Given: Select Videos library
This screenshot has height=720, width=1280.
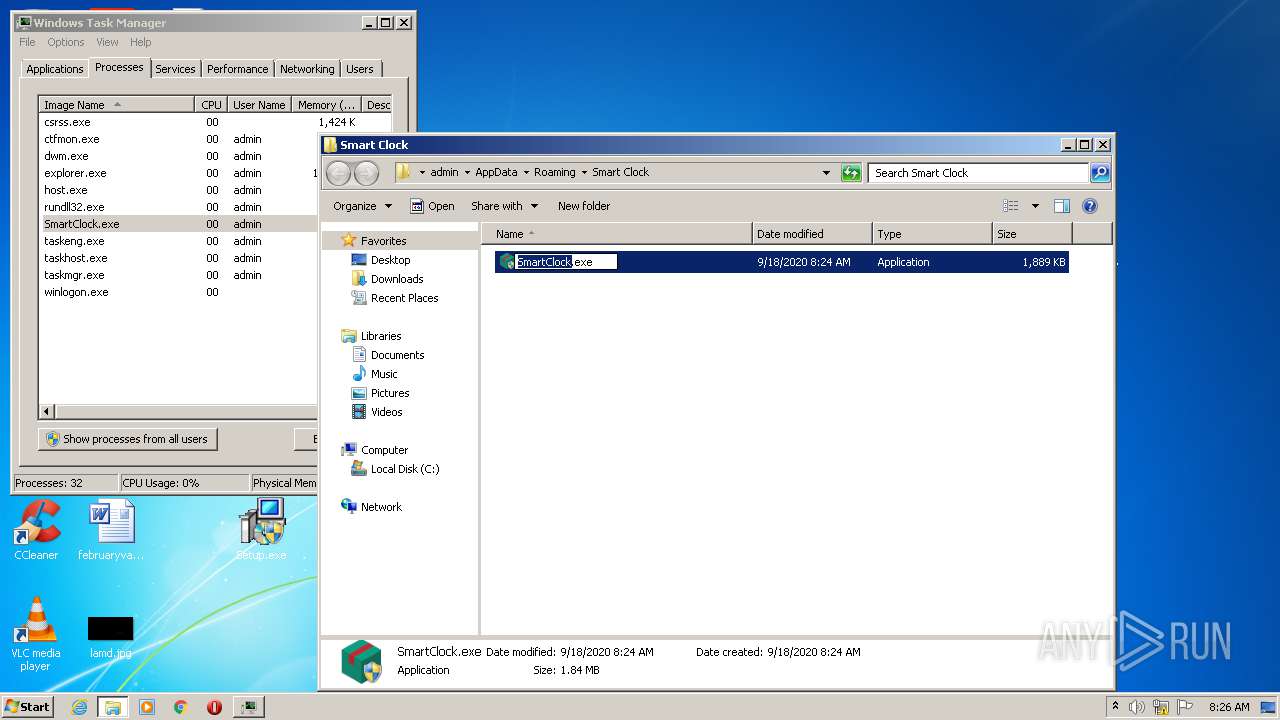Looking at the screenshot, I should (387, 412).
